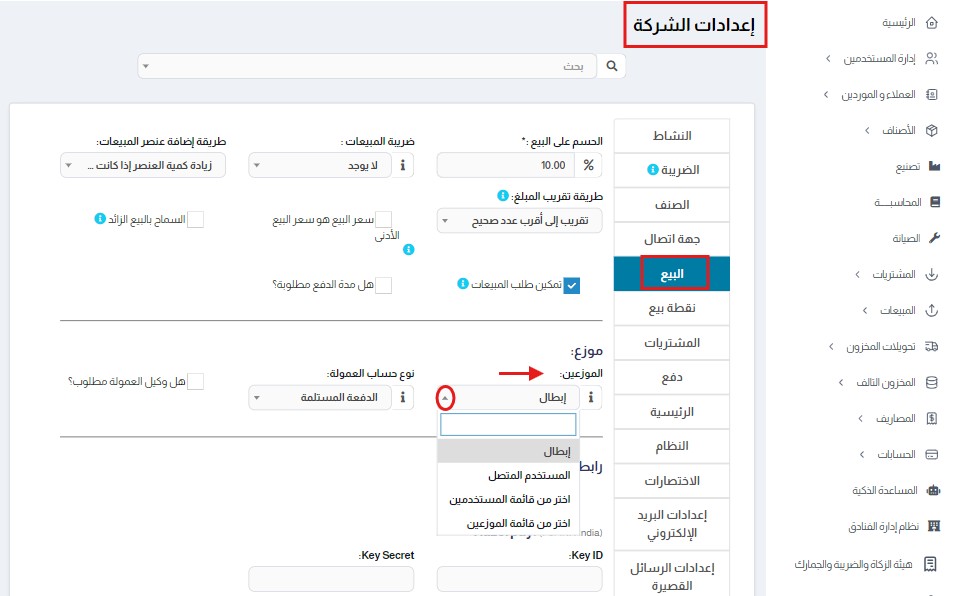The width and height of the screenshot is (957, 596).
Task: Click the upload icon for المبيعات
Action: pos(931,311)
